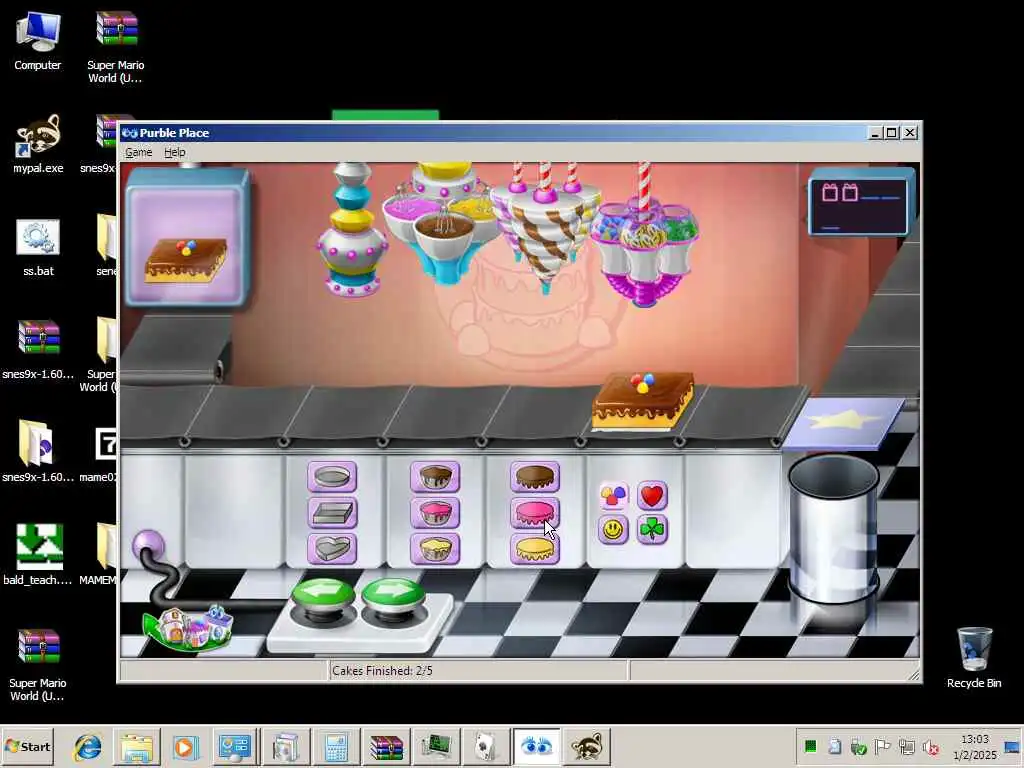The width and height of the screenshot is (1024, 768).
Task: Open the Help menu
Action: point(174,152)
